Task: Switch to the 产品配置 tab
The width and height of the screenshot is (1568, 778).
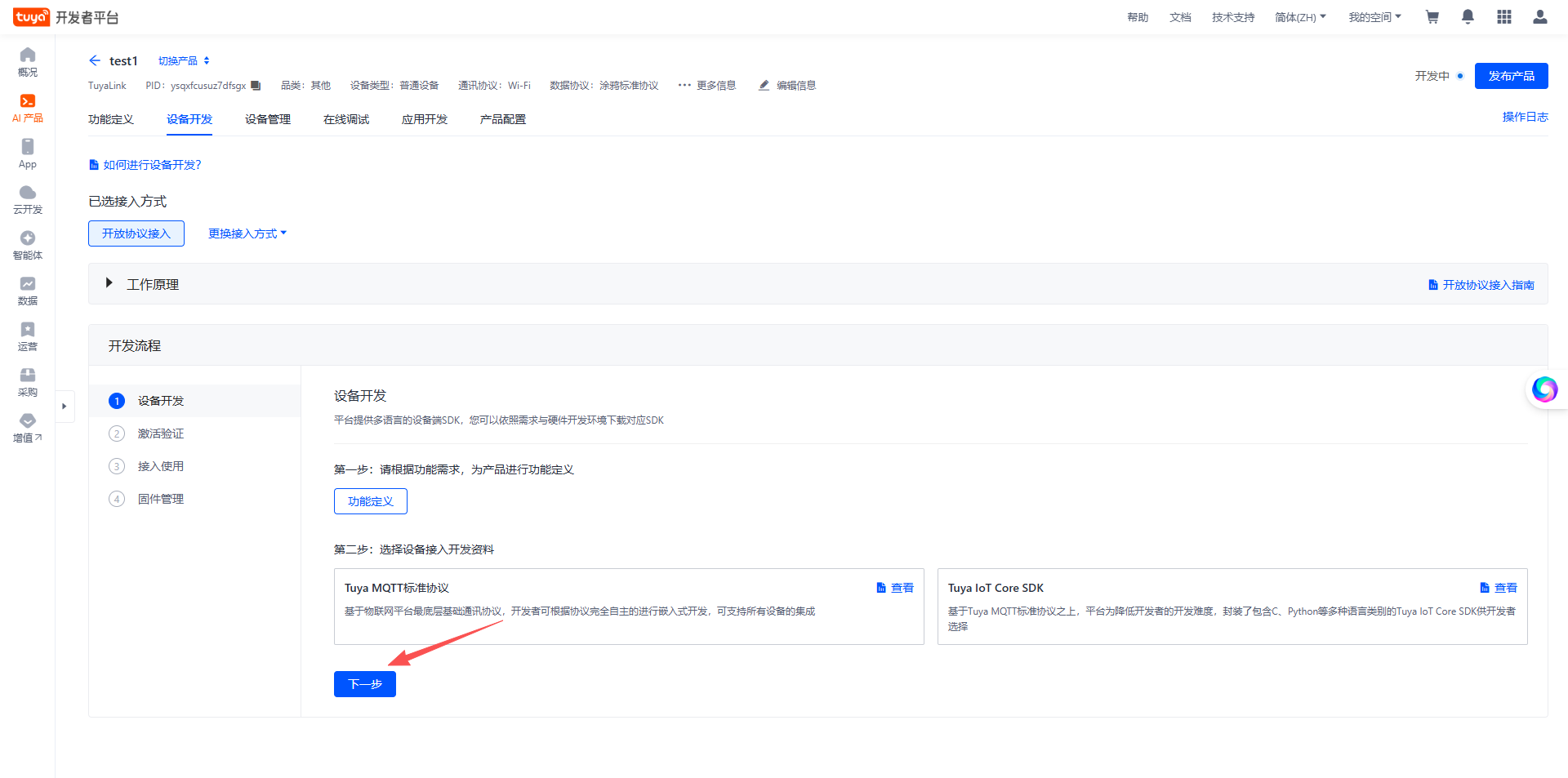Action: (503, 119)
